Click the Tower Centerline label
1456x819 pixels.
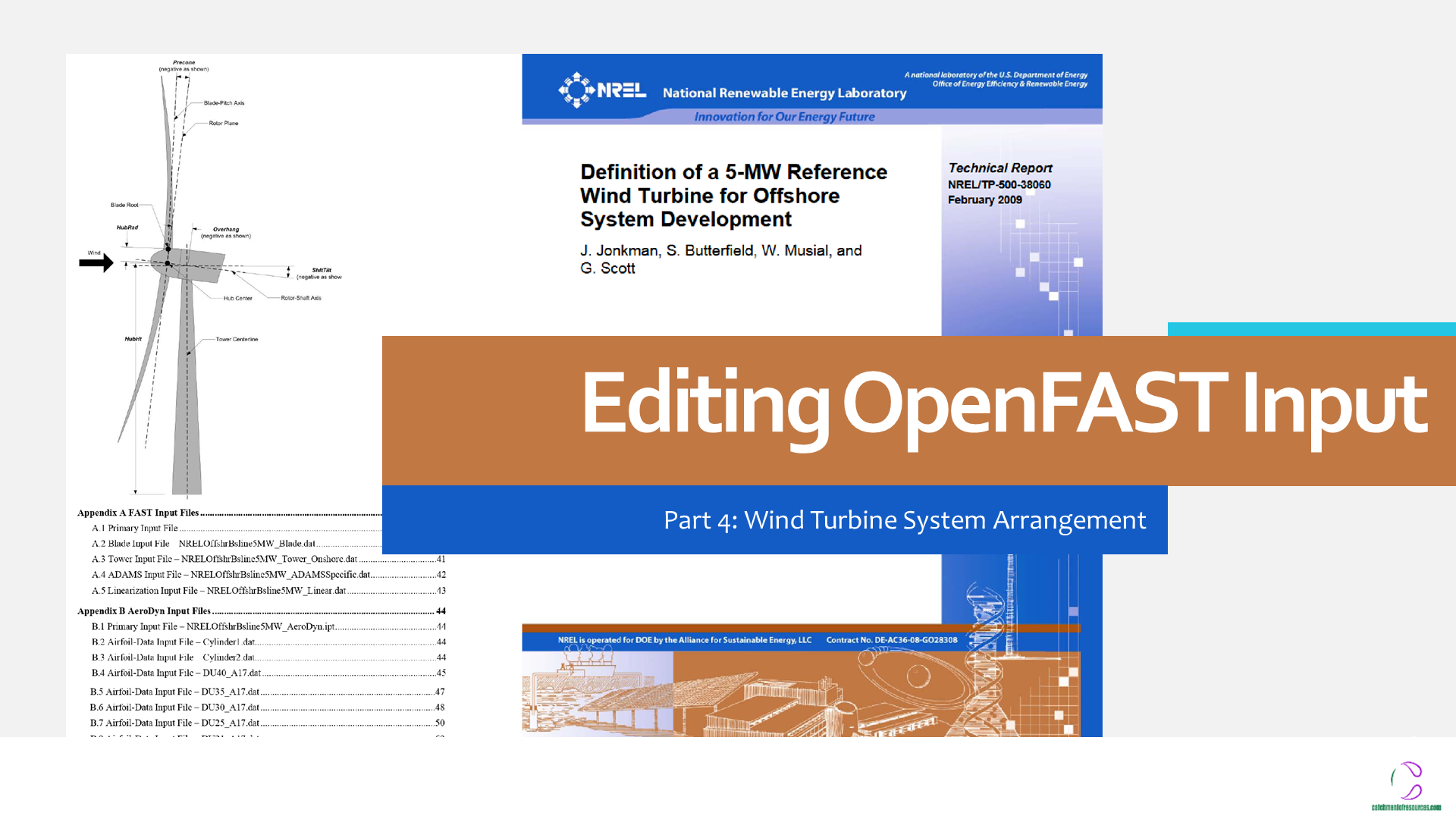(237, 340)
